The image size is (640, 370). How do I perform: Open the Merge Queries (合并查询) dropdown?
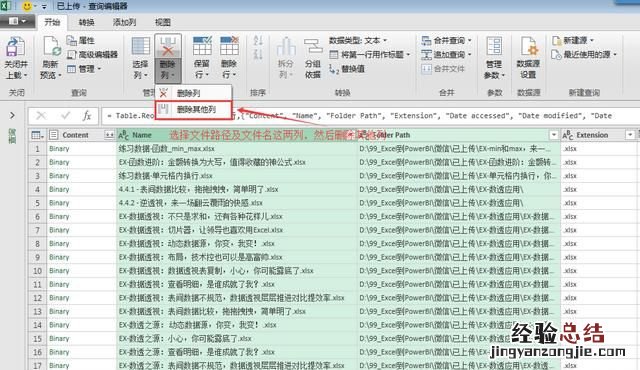446,40
